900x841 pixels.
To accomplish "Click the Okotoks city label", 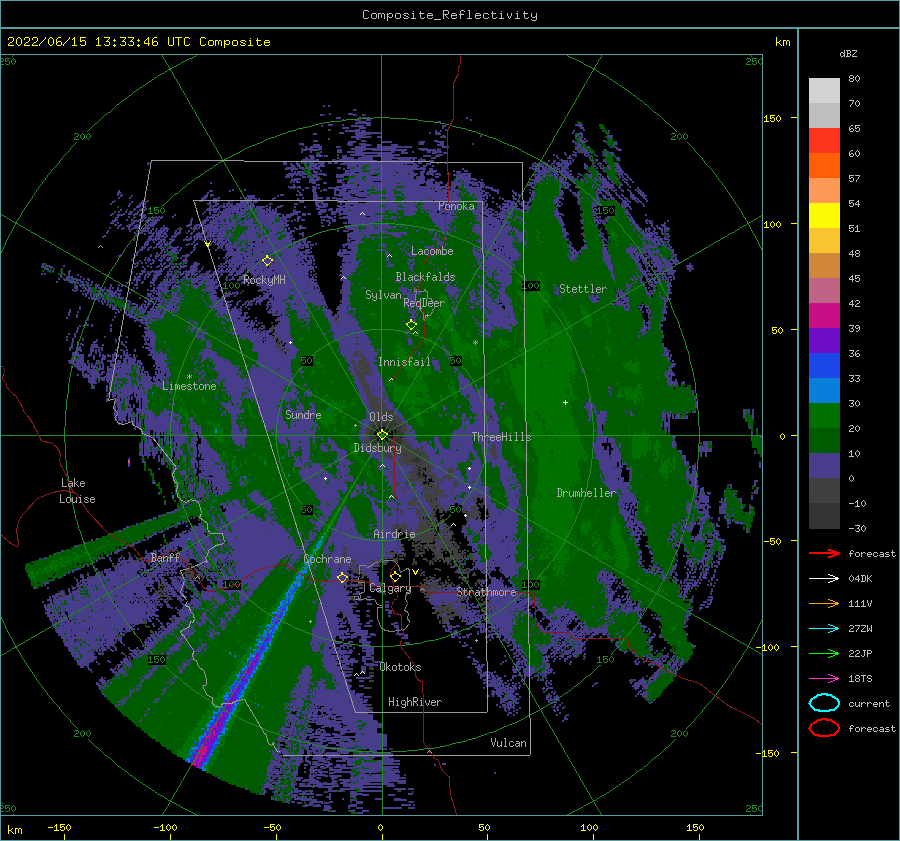I will [400, 667].
